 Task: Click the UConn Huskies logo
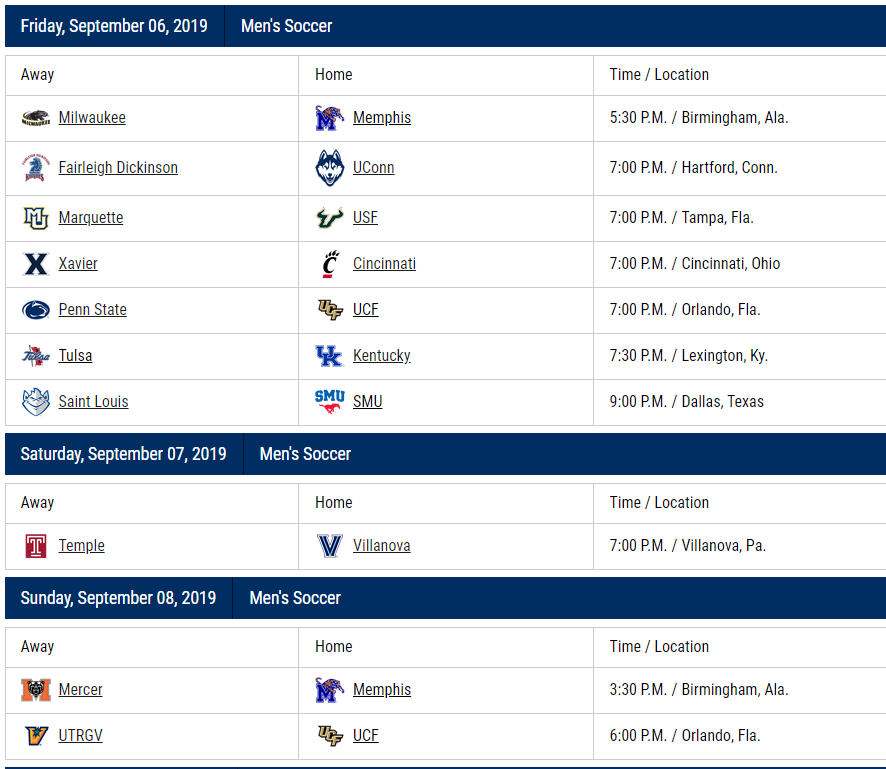click(x=329, y=168)
